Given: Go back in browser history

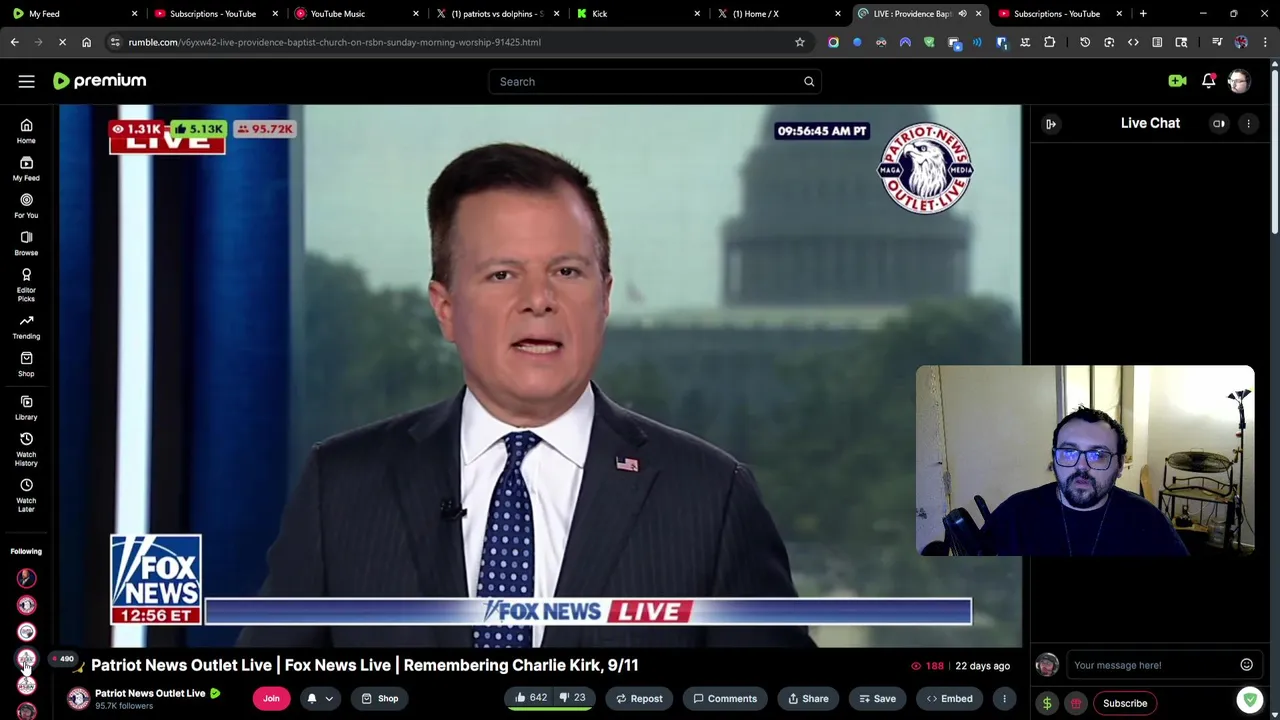Looking at the screenshot, I should (x=14, y=42).
